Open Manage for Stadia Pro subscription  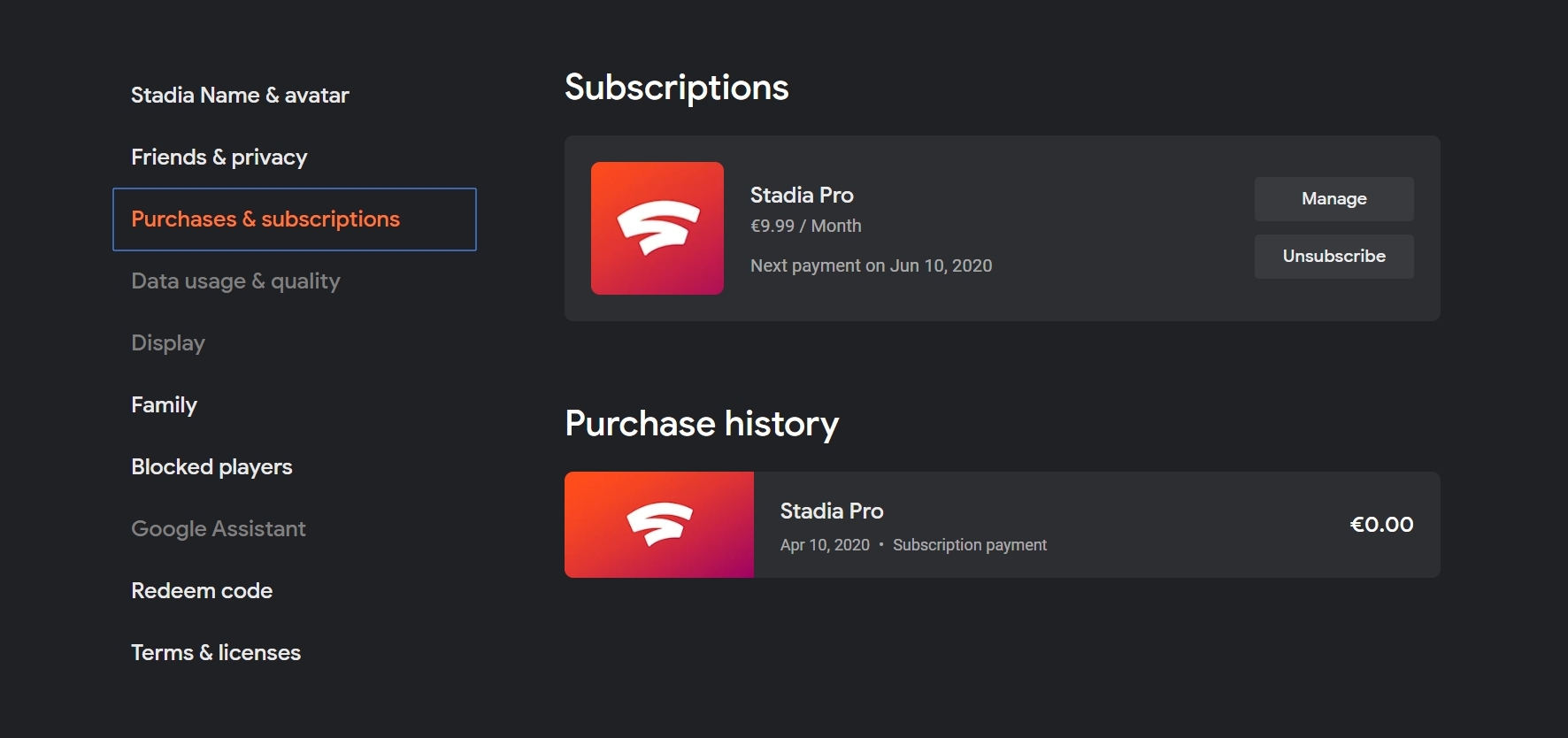pyautogui.click(x=1334, y=199)
